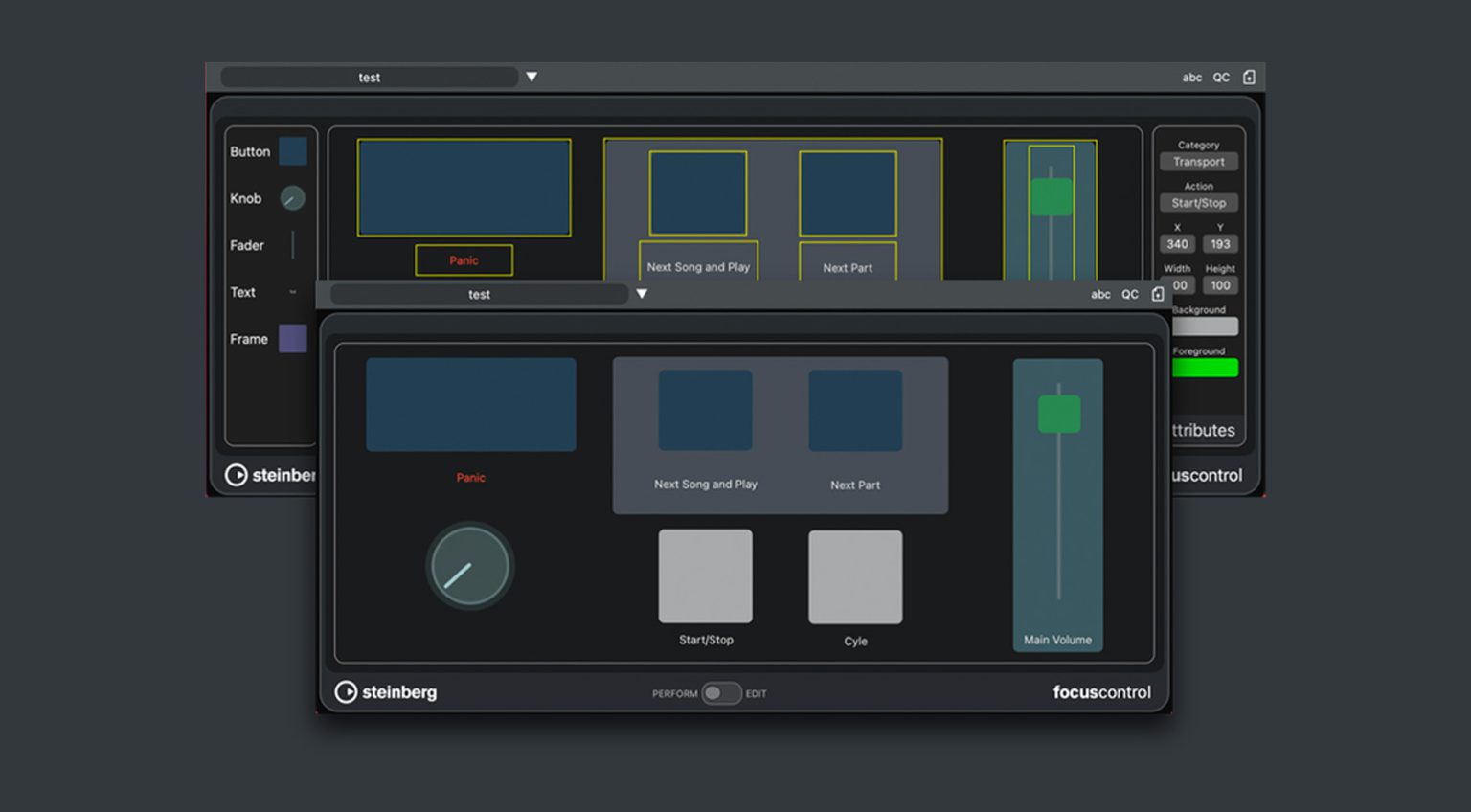The height and width of the screenshot is (812, 1471).
Task: Switch to the Attributes tab
Action: click(x=1203, y=430)
